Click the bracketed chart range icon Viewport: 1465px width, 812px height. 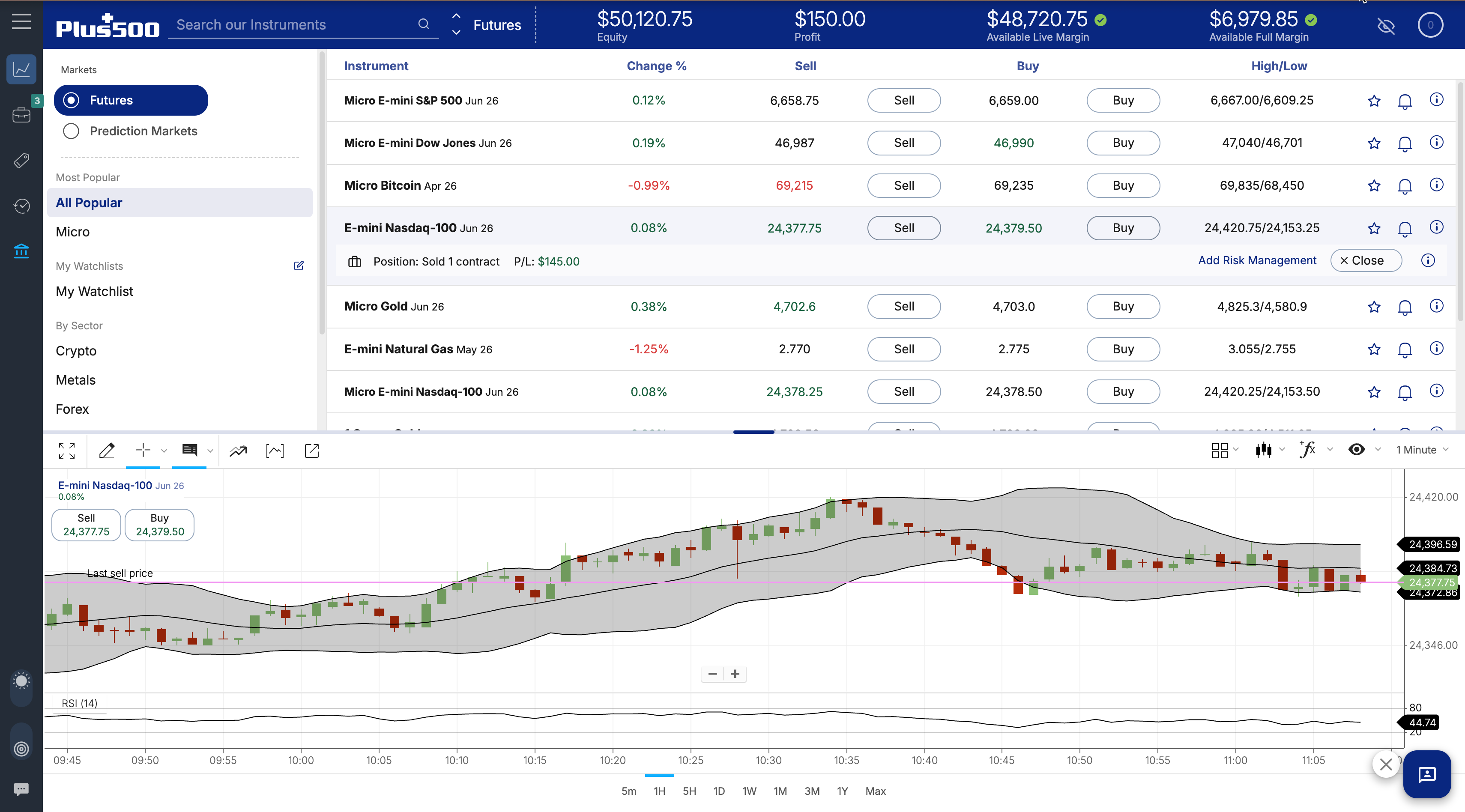[x=275, y=451]
